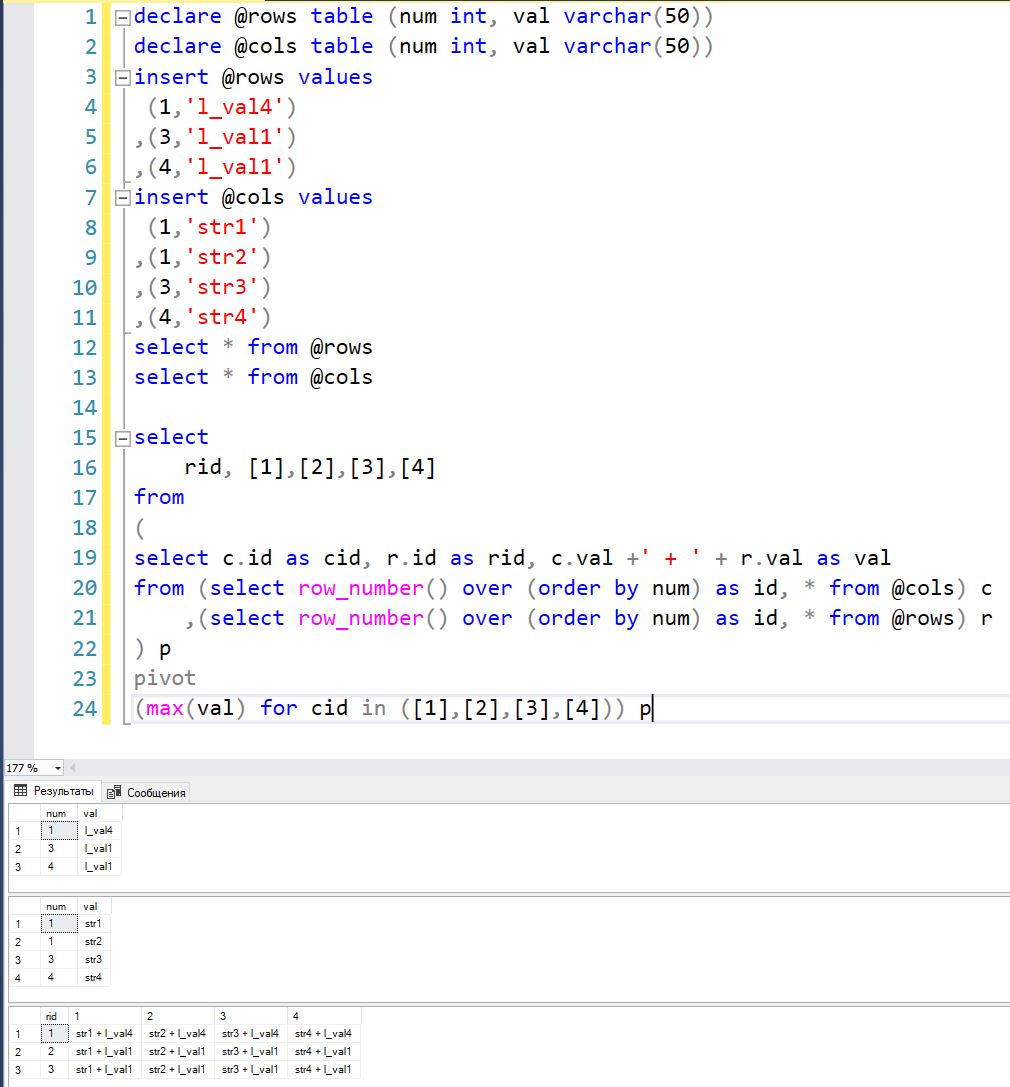Click row header 4 in second result grid
The image size is (1010, 1087).
tap(17, 977)
